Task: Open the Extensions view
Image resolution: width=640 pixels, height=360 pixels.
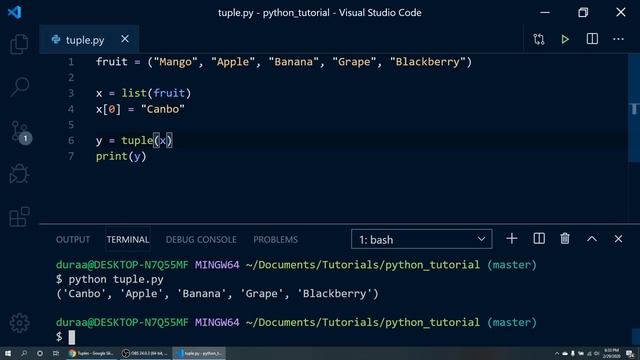Action: pyautogui.click(x=19, y=217)
